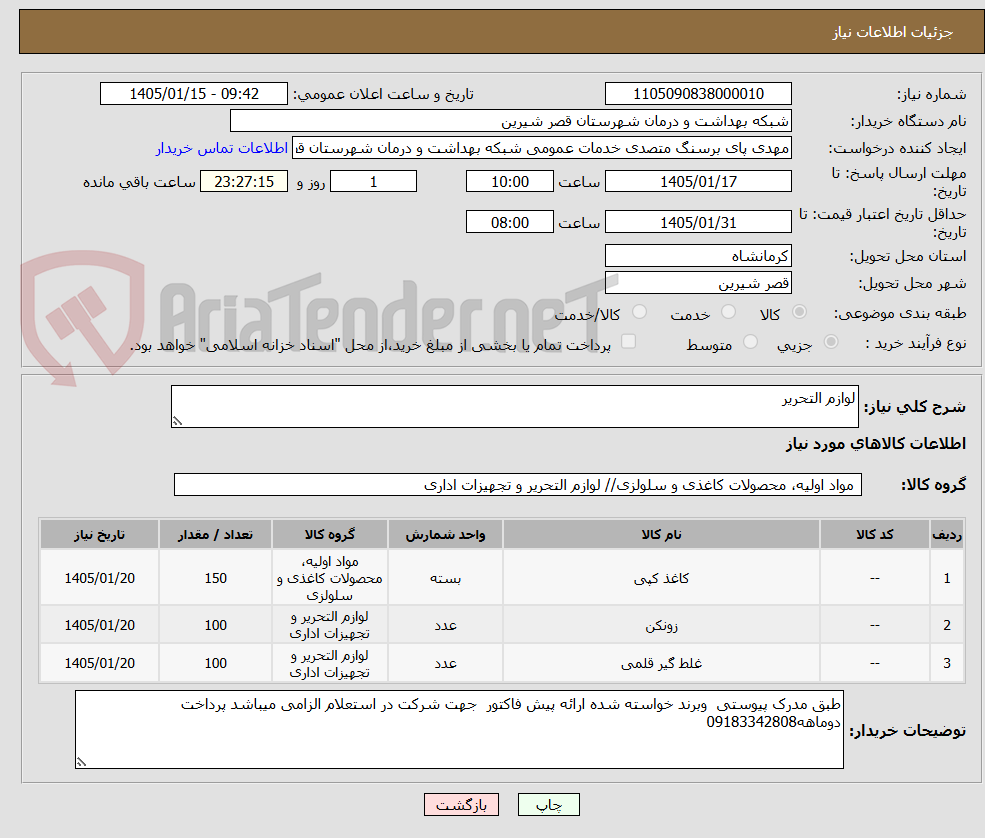
Task: Click the goods group field
Action: [518, 485]
